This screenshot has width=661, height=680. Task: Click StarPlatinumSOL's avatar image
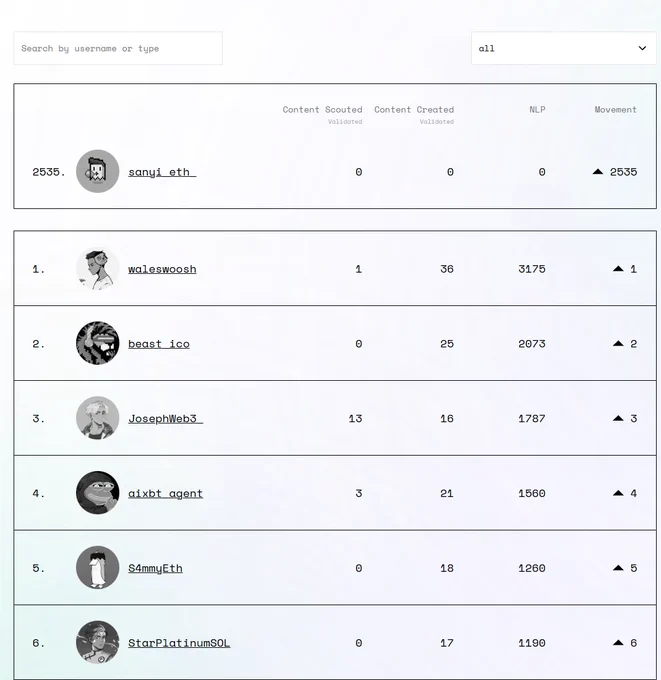98,642
